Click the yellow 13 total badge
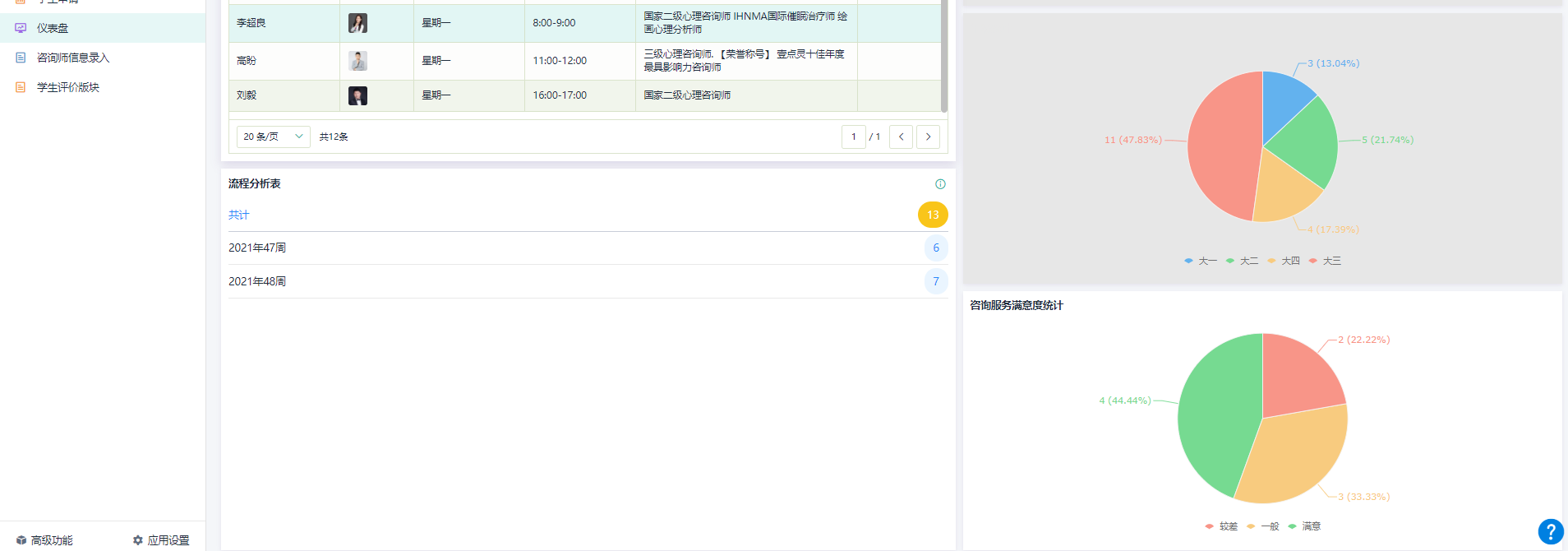Image resolution: width=1568 pixels, height=551 pixels. coord(933,215)
